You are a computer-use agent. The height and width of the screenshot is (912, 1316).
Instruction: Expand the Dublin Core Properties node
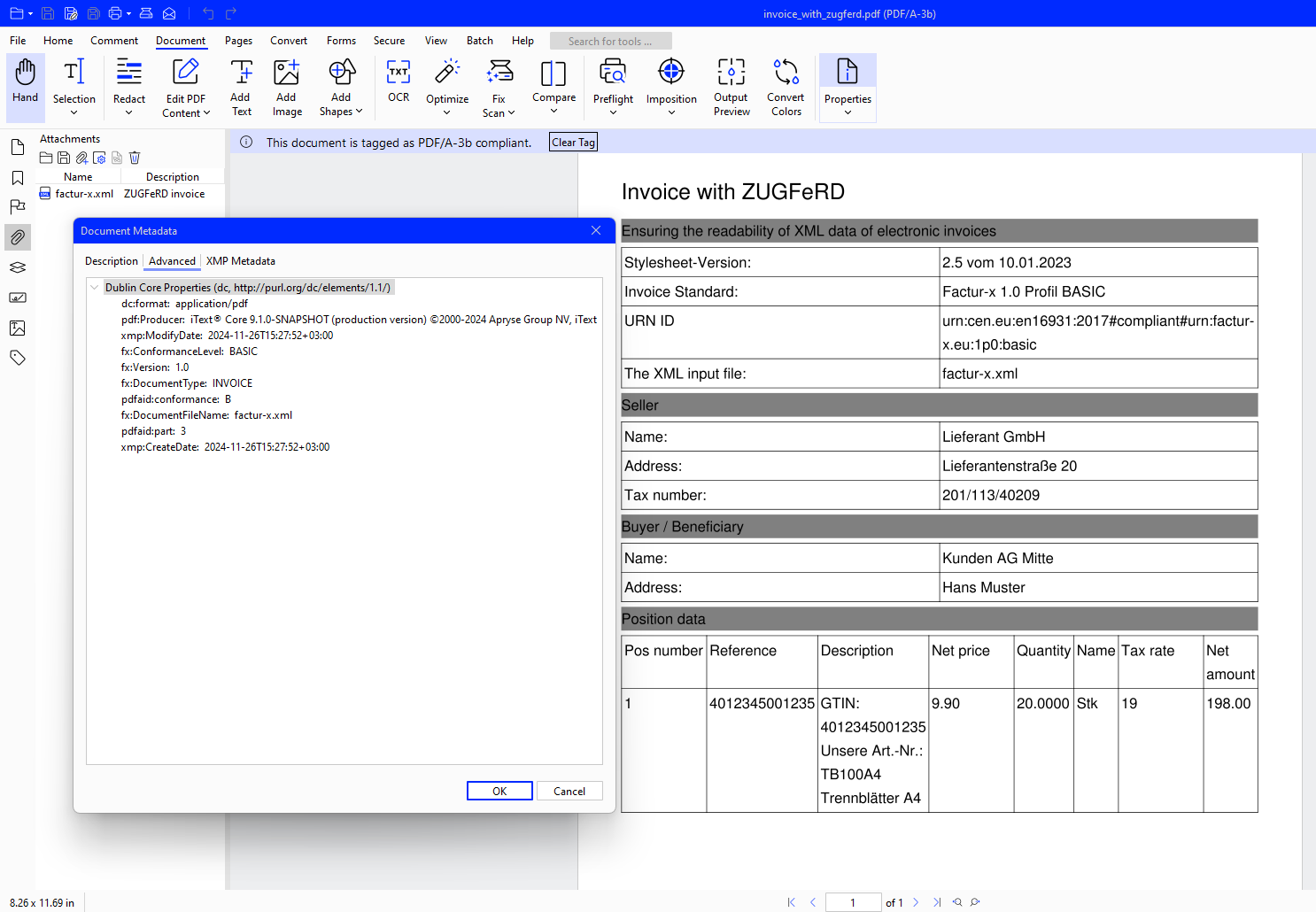coord(95,287)
